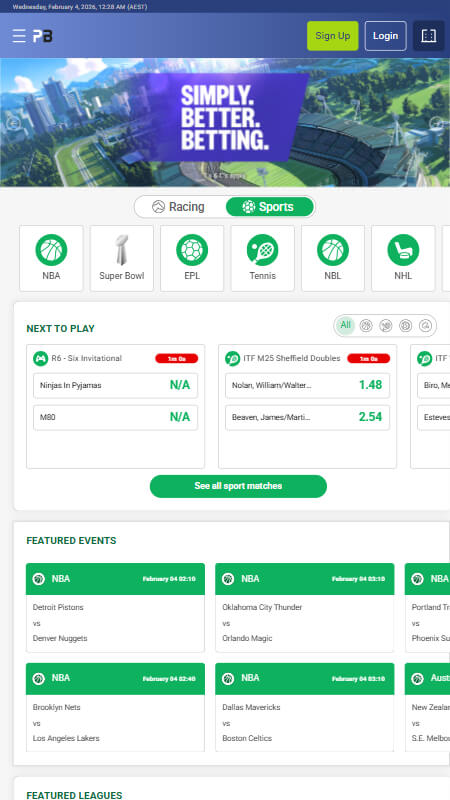Click basketball icon on Oklahoma City Thunder card
This screenshot has height=800, width=450.
coord(228,579)
